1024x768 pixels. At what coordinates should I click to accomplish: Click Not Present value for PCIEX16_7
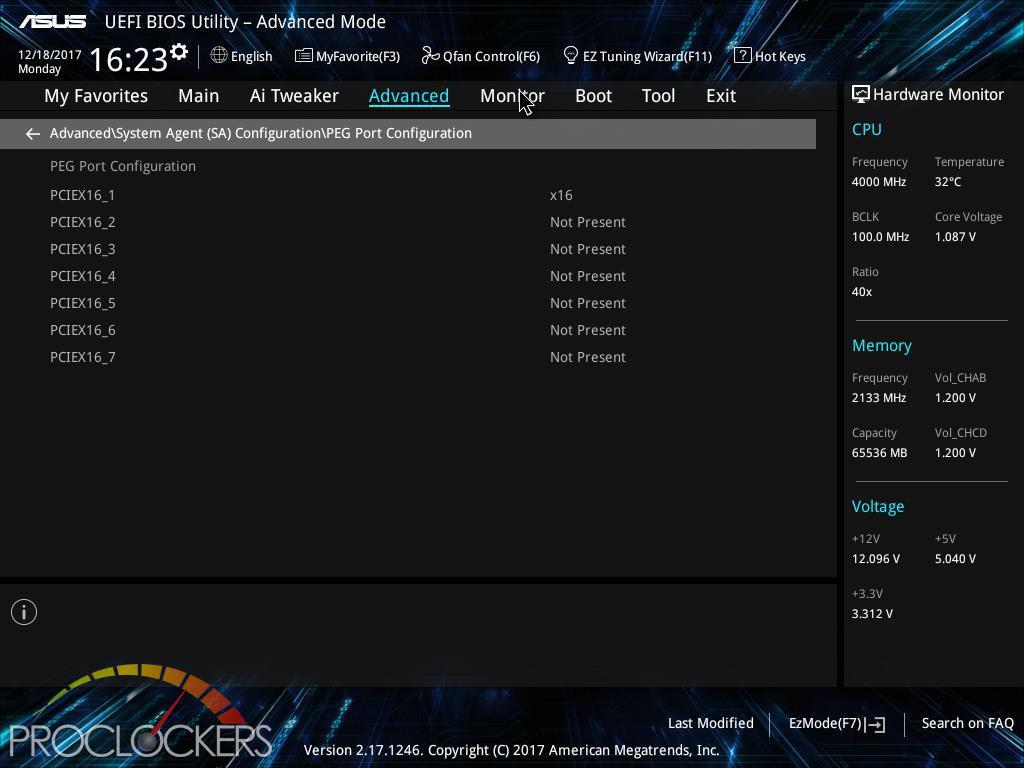pos(588,357)
